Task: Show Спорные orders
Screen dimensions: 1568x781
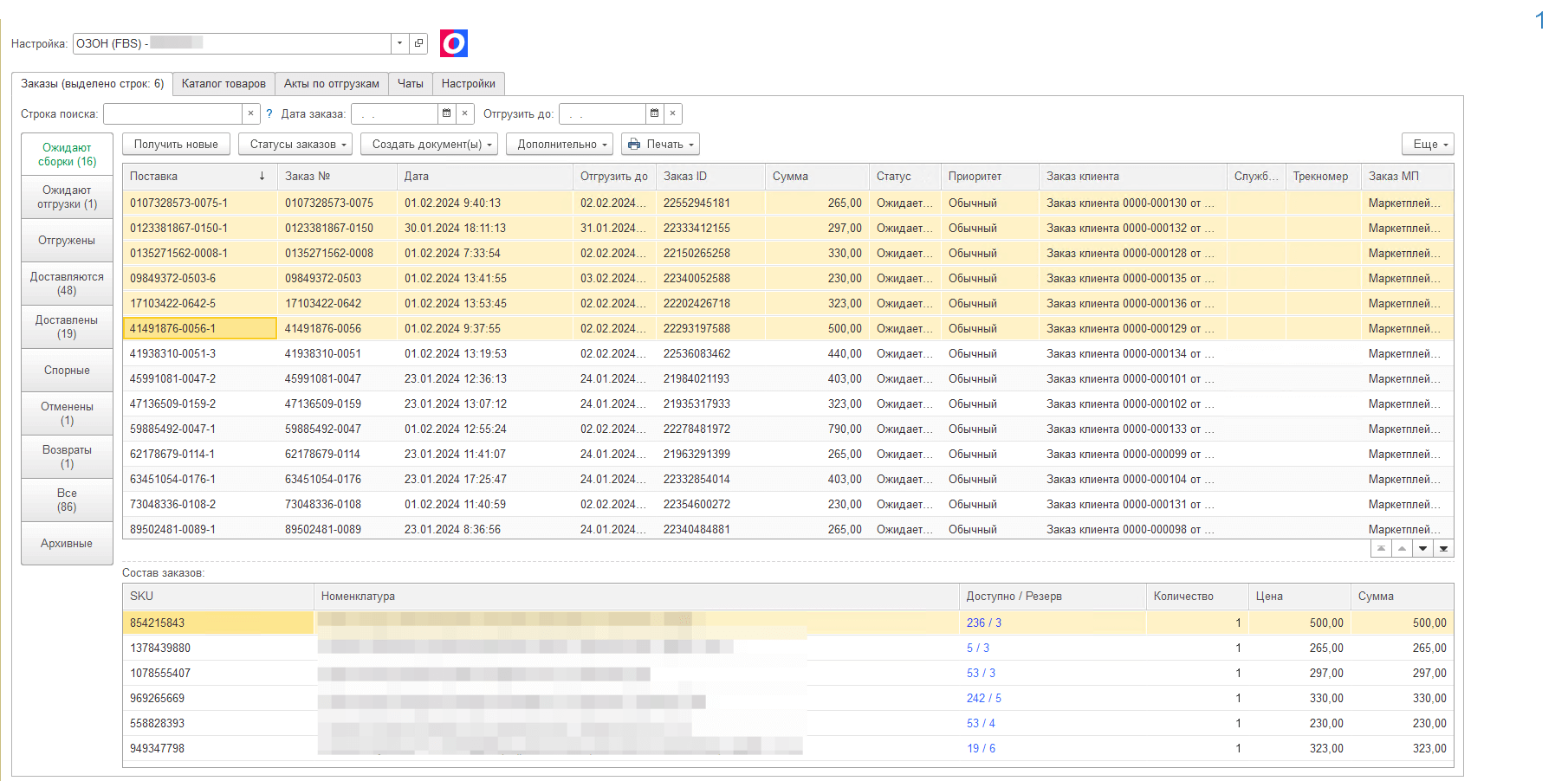Action: coord(67,371)
